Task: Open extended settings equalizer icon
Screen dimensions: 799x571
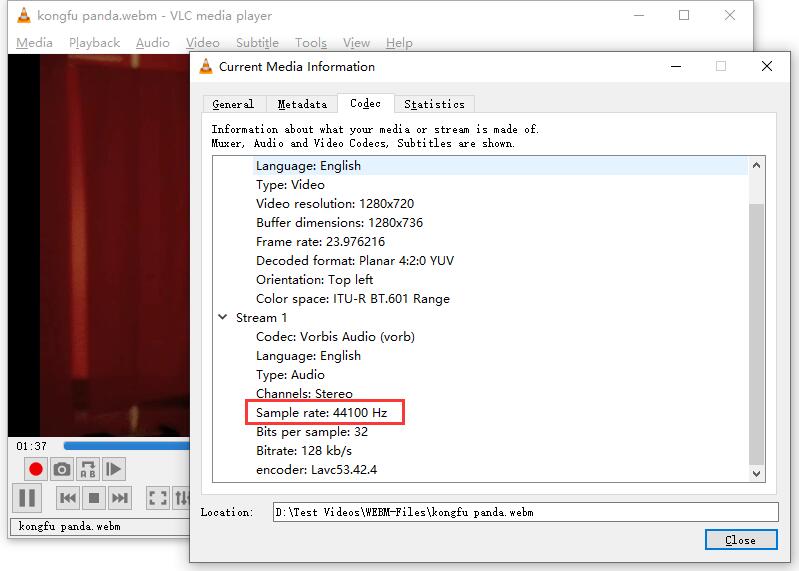Action: coord(181,498)
